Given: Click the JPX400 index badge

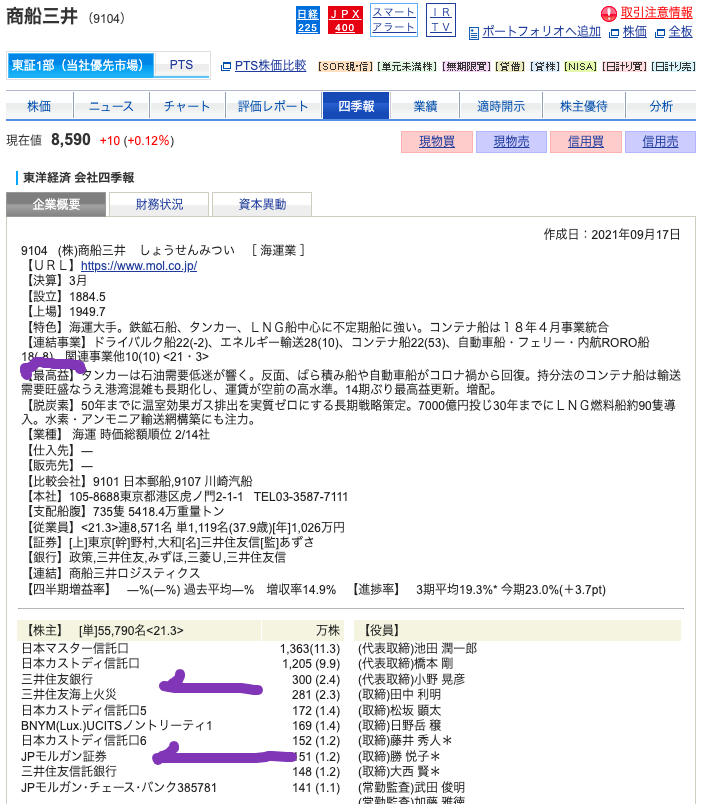Looking at the screenshot, I should tap(345, 21).
